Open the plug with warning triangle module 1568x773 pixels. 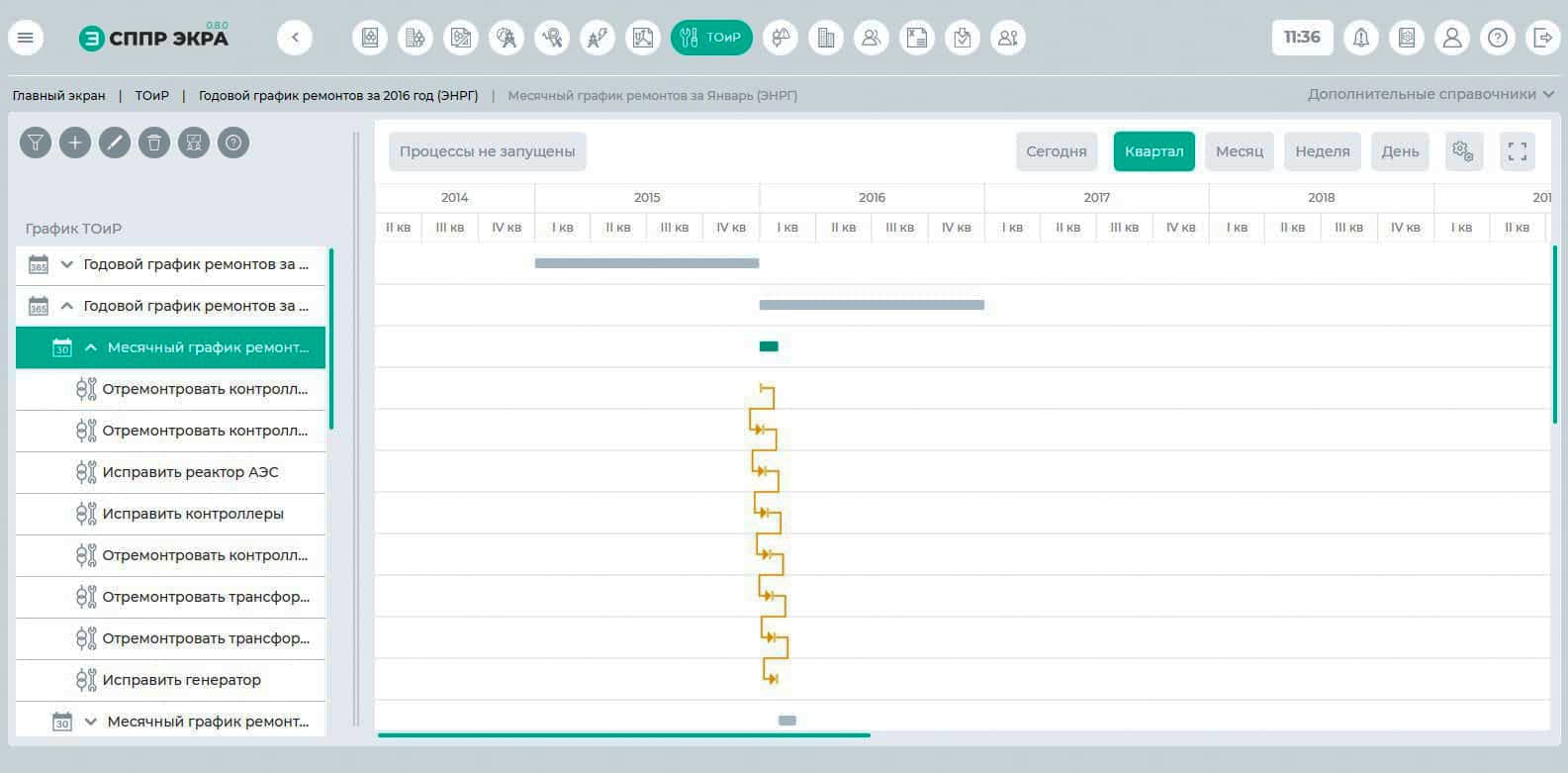[x=780, y=38]
